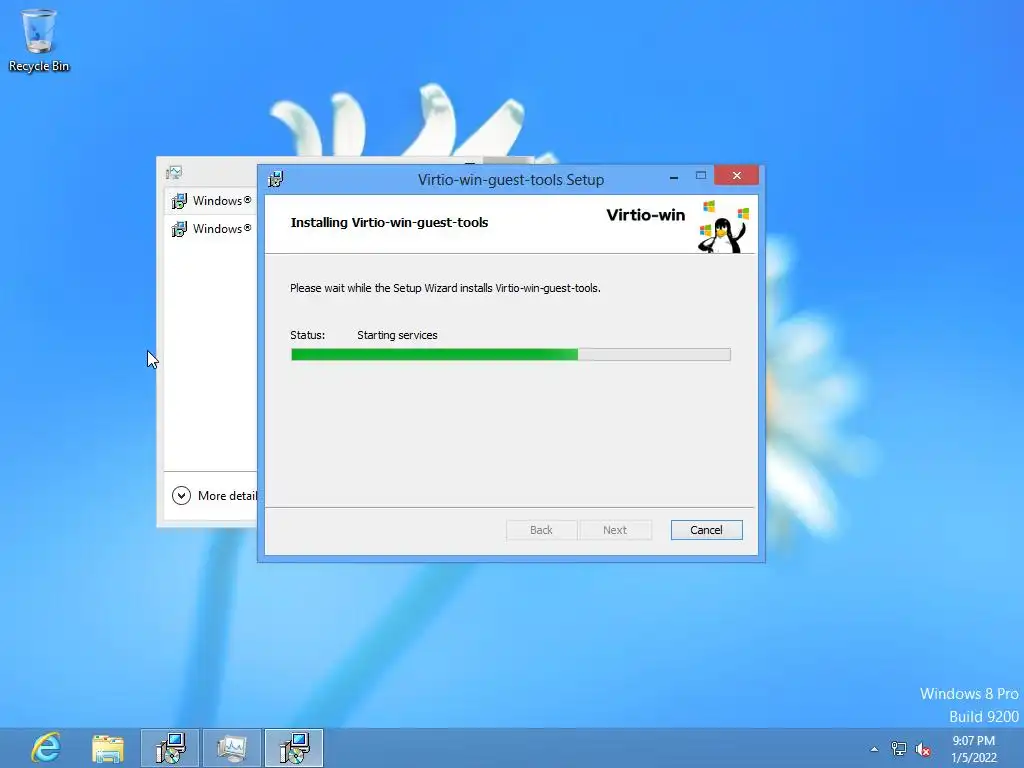Click the 'Starting services' status text
The image size is (1024, 768).
397,335
